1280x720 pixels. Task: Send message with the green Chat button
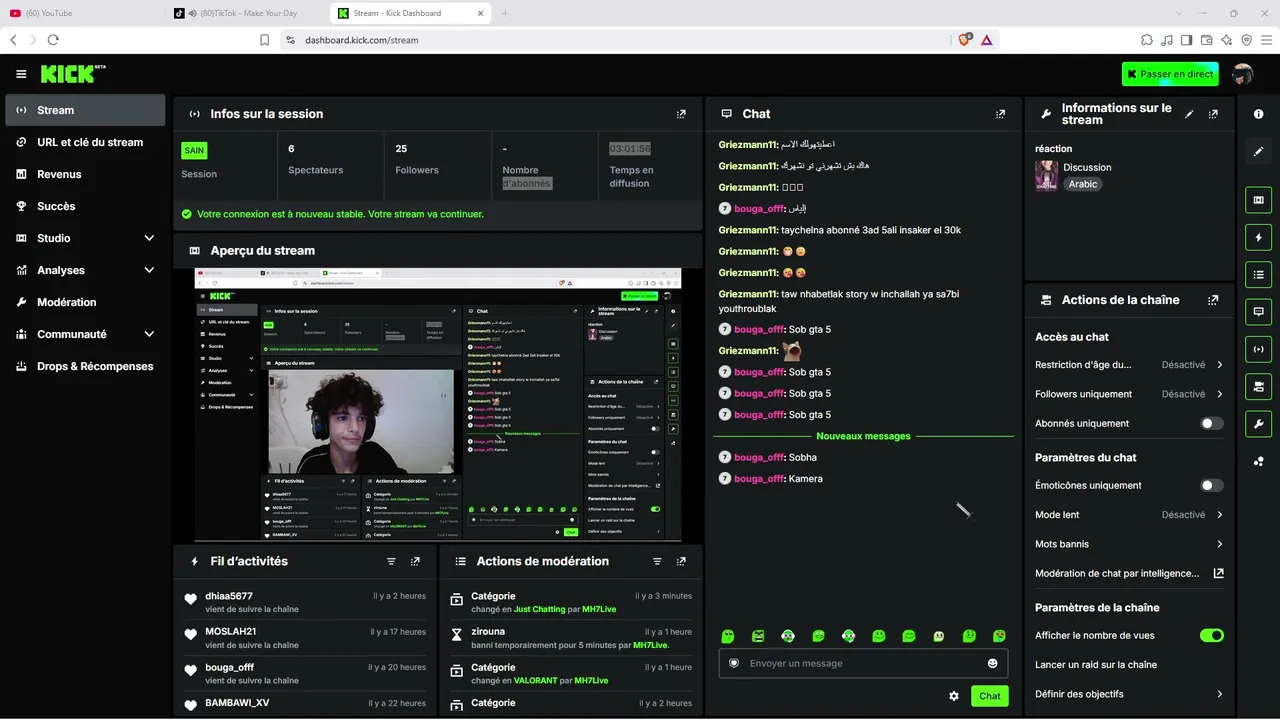990,696
